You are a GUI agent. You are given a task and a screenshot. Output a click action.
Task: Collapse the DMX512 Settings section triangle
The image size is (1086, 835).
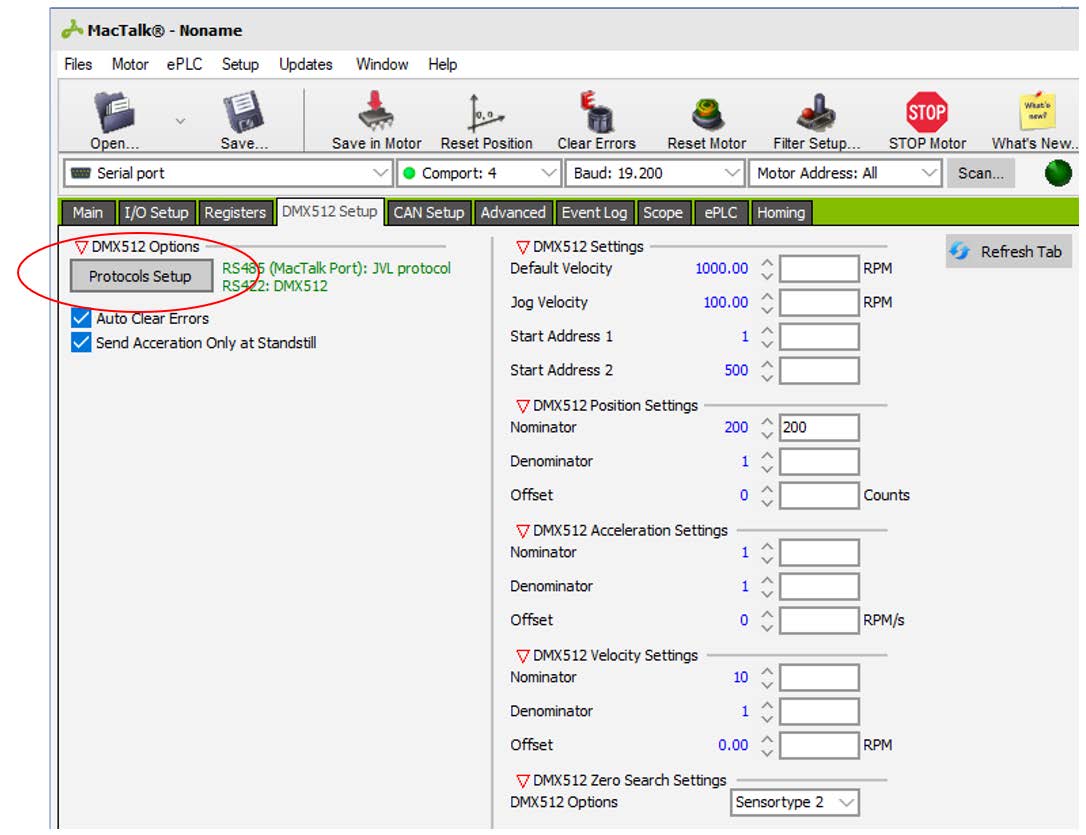click(523, 247)
